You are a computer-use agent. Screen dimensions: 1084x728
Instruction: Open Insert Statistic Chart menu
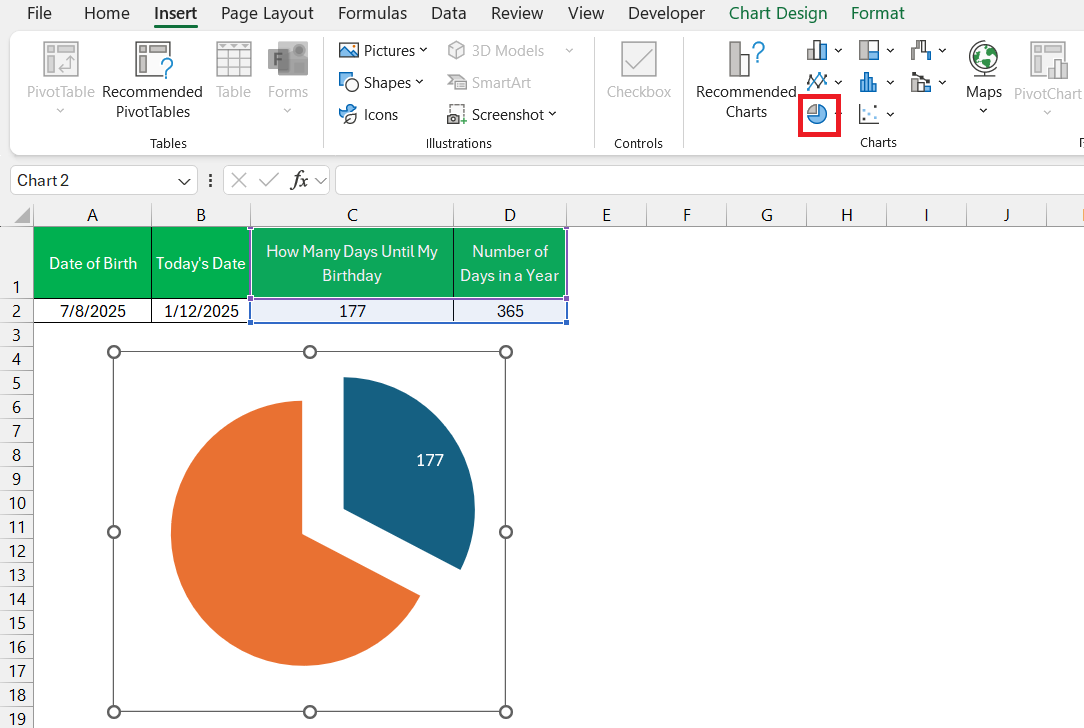[876, 82]
